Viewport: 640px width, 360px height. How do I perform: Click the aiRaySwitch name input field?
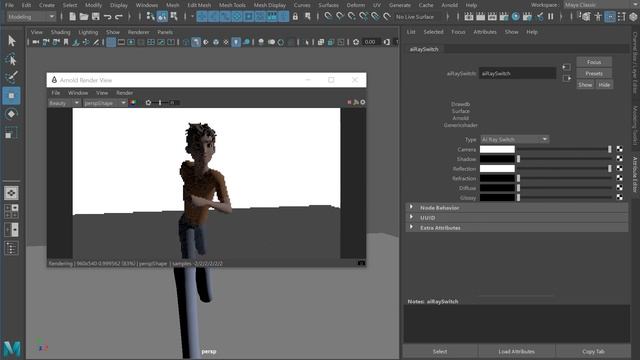tap(517, 73)
